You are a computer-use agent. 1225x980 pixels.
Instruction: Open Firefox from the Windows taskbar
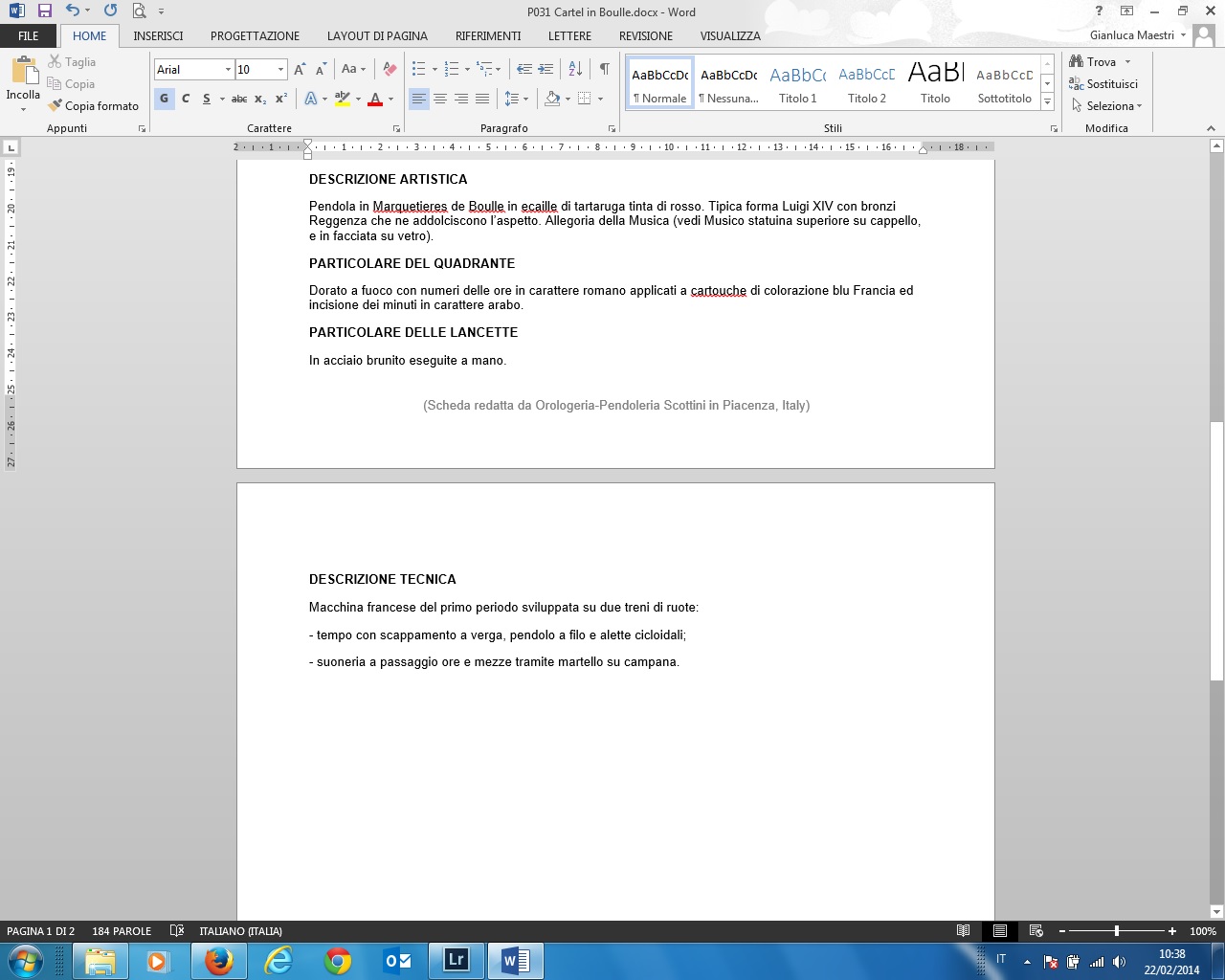(x=218, y=961)
